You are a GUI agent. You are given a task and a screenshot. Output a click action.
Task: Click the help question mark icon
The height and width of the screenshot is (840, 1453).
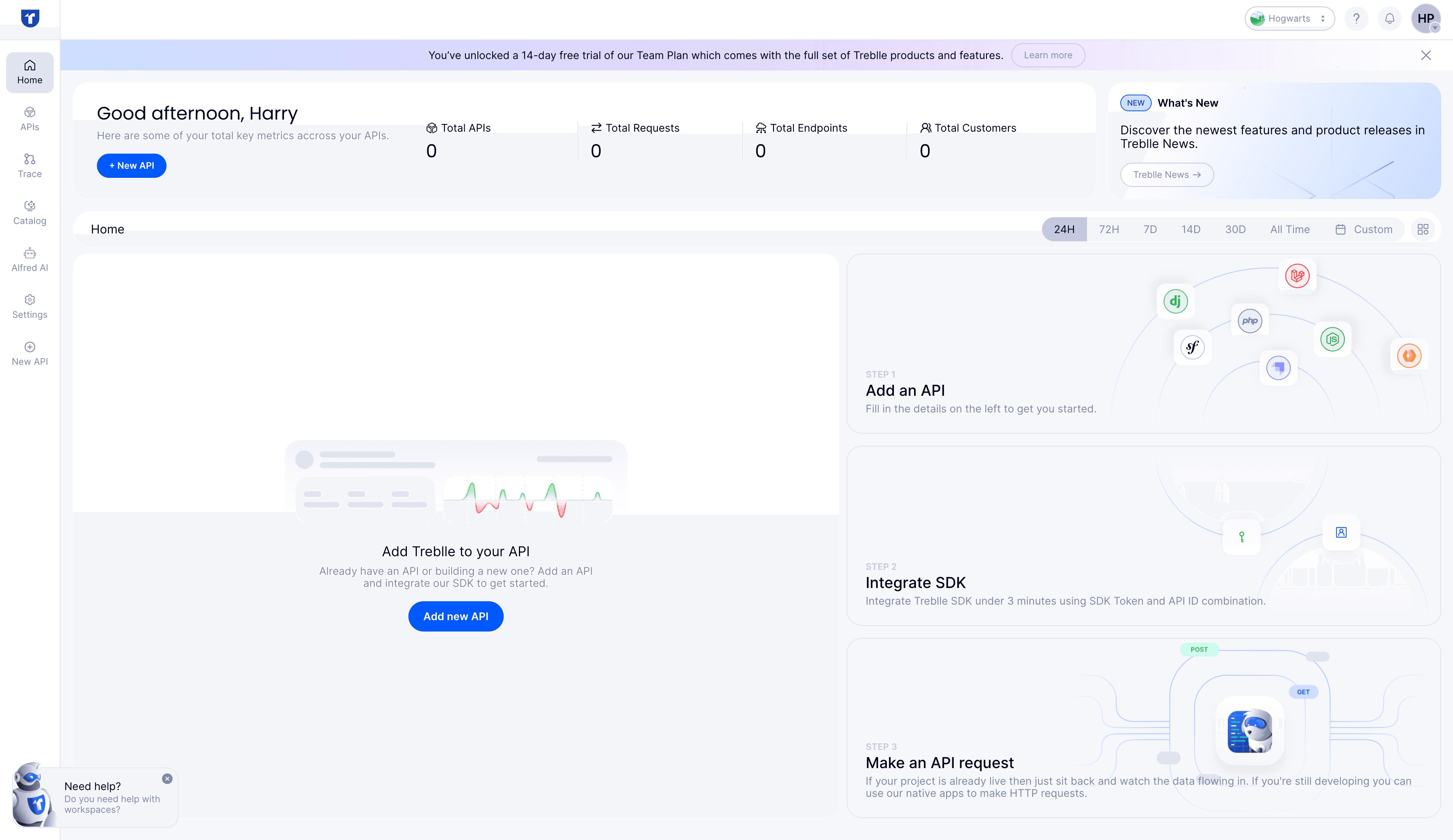point(1356,18)
